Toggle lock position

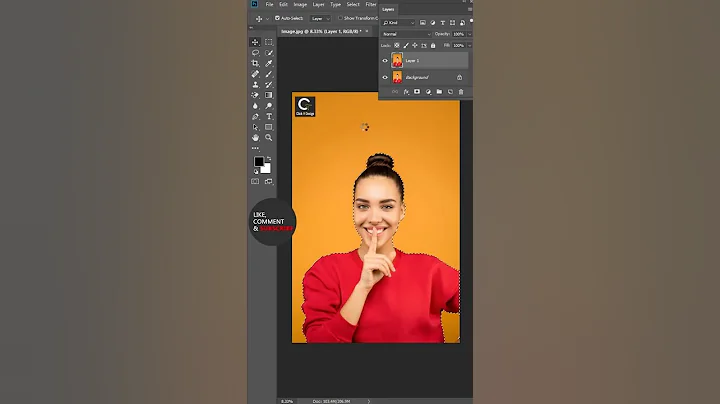[415, 45]
